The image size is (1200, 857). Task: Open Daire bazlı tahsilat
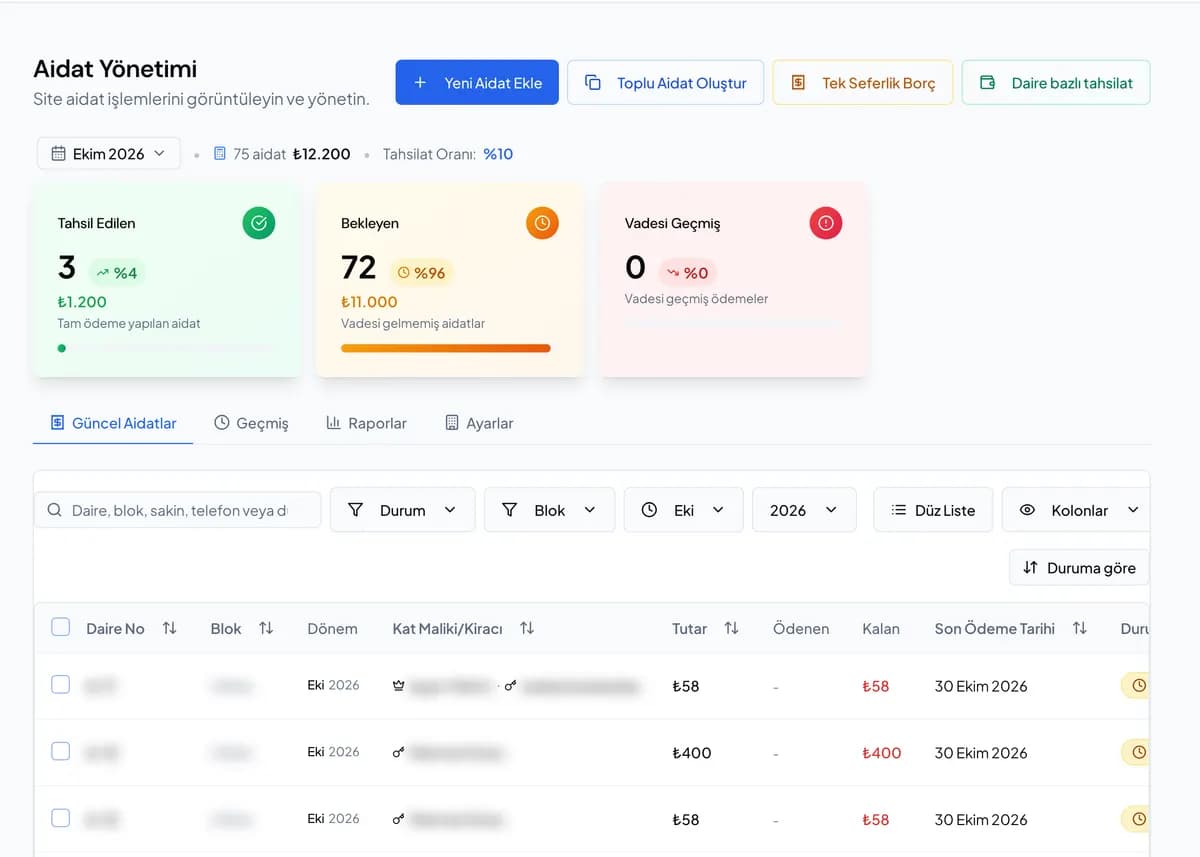coord(1056,83)
